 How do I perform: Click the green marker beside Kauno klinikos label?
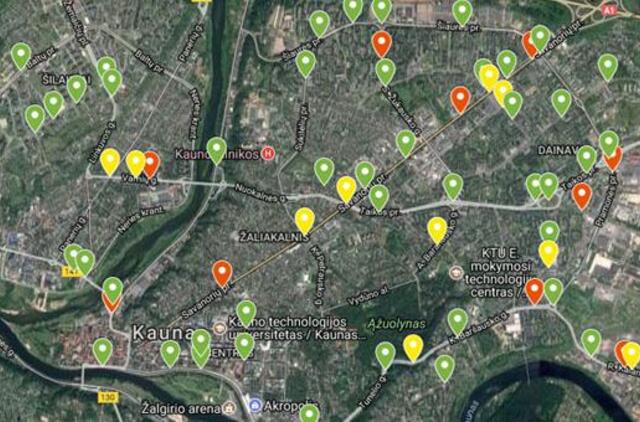216,151
